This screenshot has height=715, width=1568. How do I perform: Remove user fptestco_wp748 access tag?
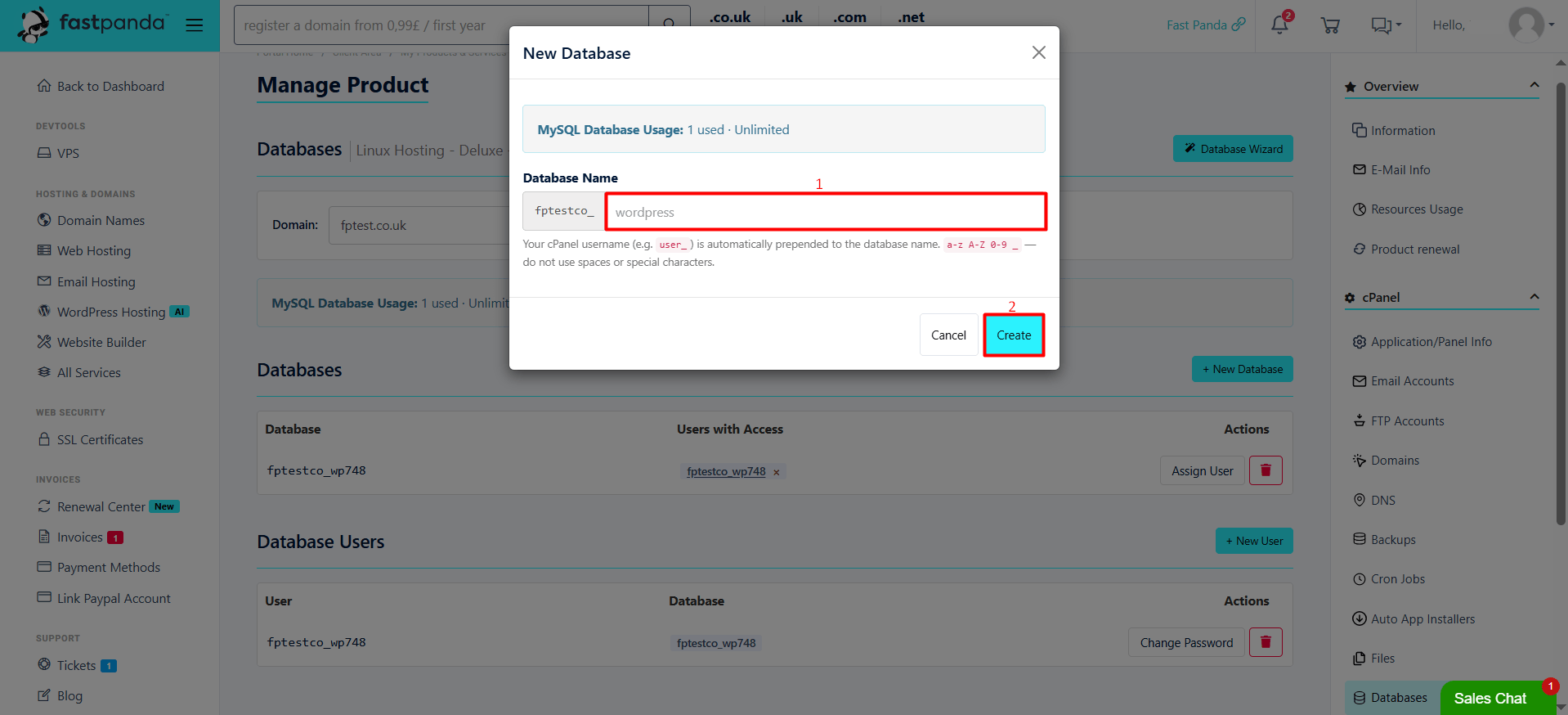coord(776,472)
